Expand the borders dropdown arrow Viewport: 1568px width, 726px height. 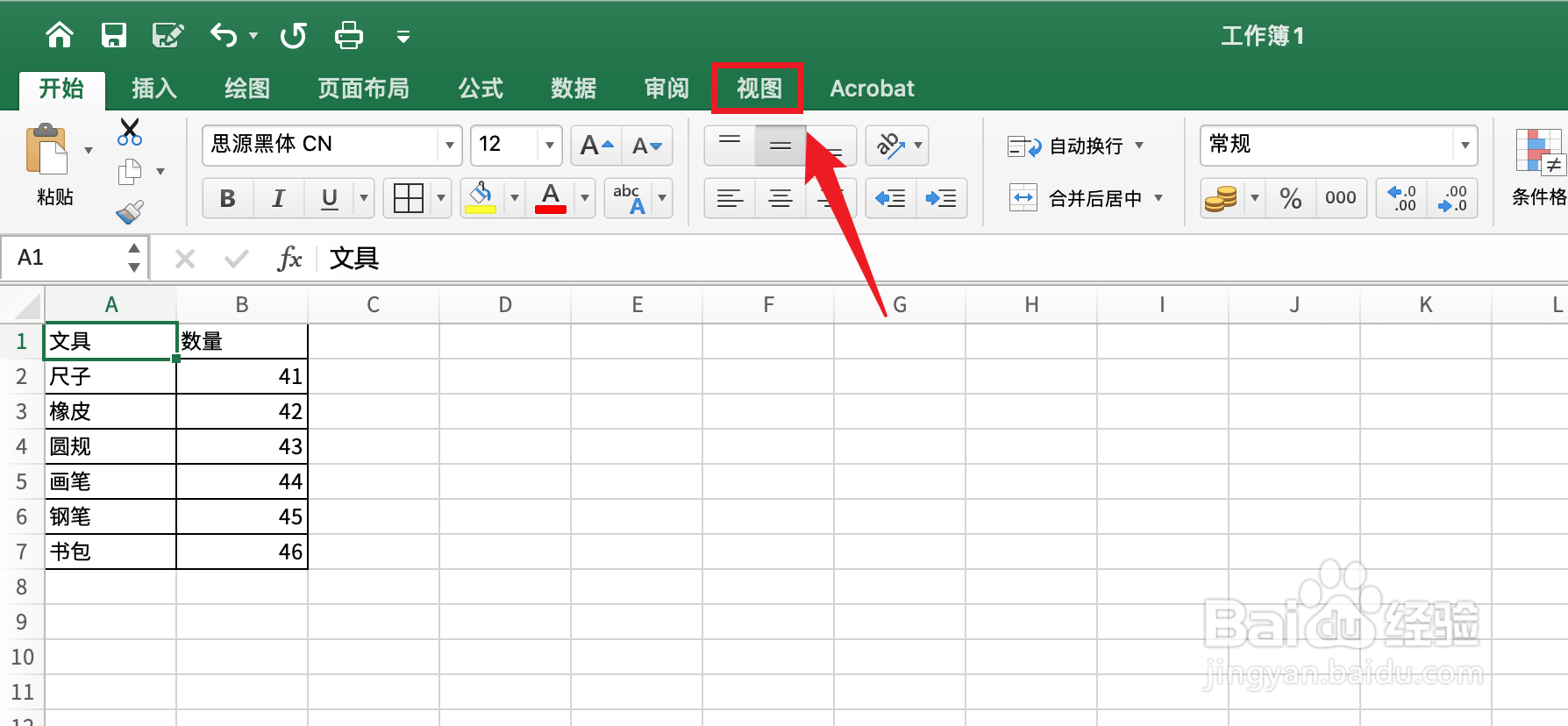coord(441,198)
